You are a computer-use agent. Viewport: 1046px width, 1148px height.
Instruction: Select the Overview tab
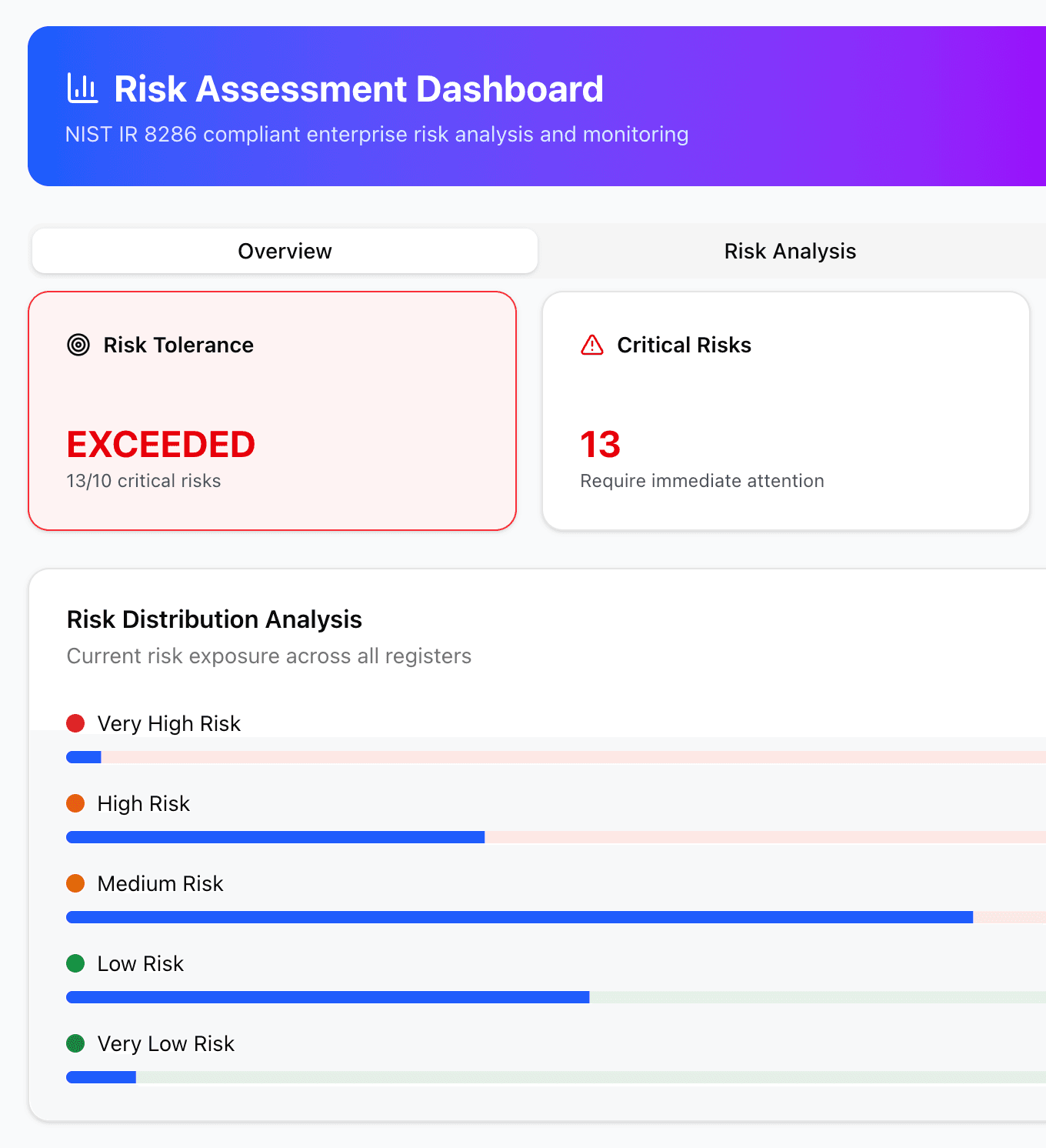click(x=285, y=251)
